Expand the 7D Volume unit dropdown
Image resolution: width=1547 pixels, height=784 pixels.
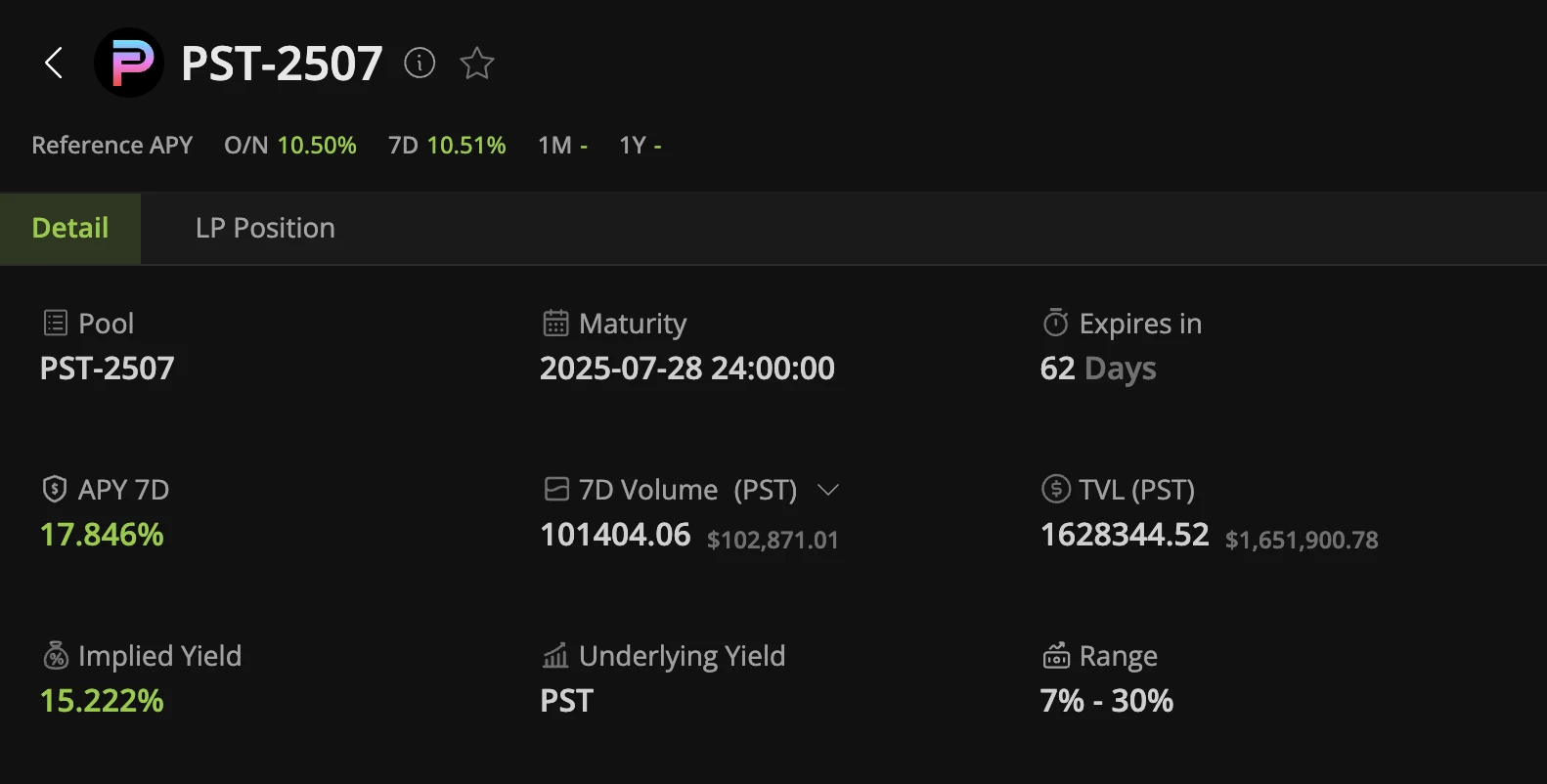(828, 490)
